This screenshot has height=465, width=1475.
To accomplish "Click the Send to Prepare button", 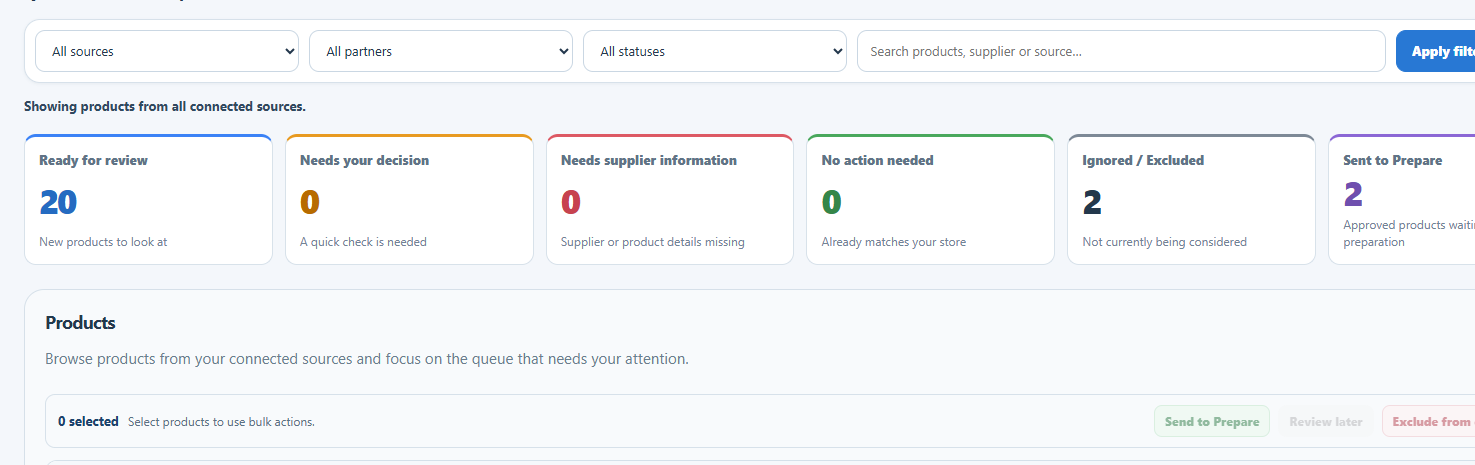I will 1212,421.
